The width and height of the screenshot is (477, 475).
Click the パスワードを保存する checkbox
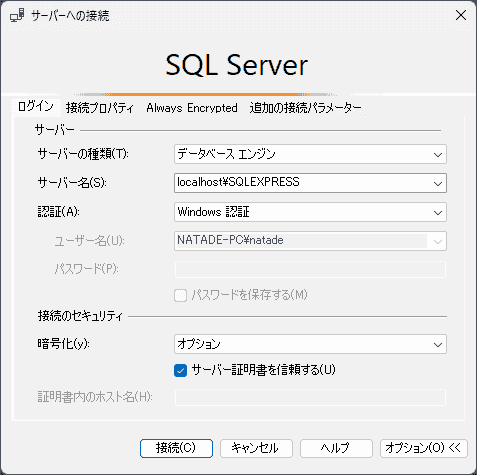tap(180, 295)
